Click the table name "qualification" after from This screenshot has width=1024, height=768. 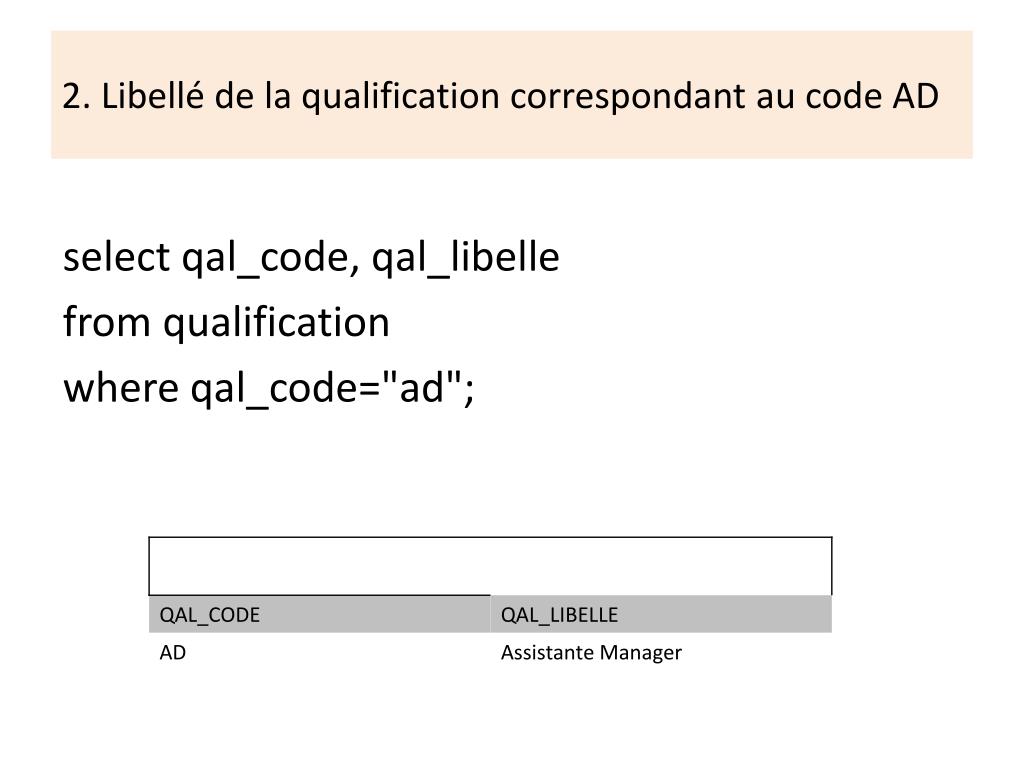pyautogui.click(x=276, y=323)
